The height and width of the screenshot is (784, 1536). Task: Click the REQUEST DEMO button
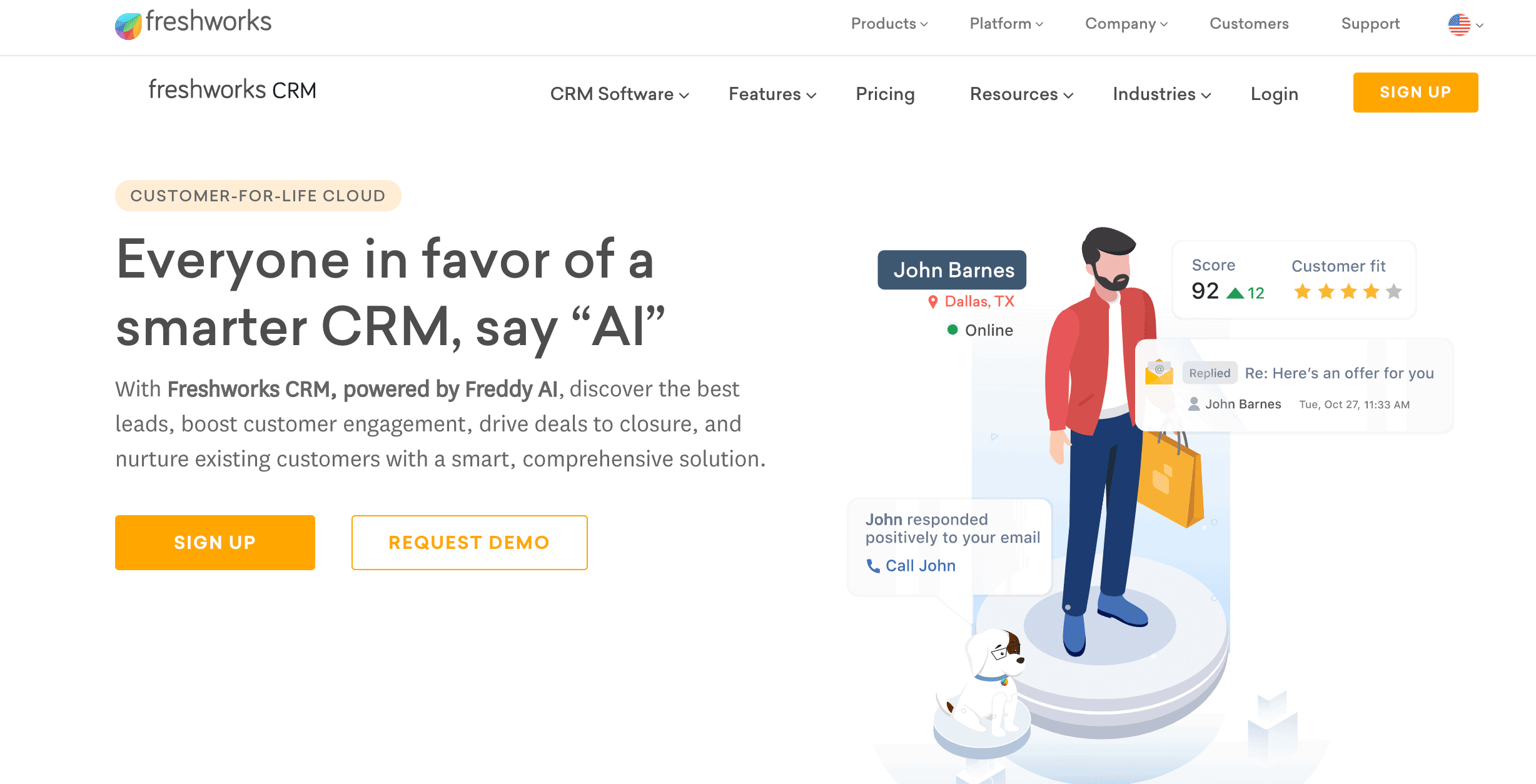tap(469, 542)
